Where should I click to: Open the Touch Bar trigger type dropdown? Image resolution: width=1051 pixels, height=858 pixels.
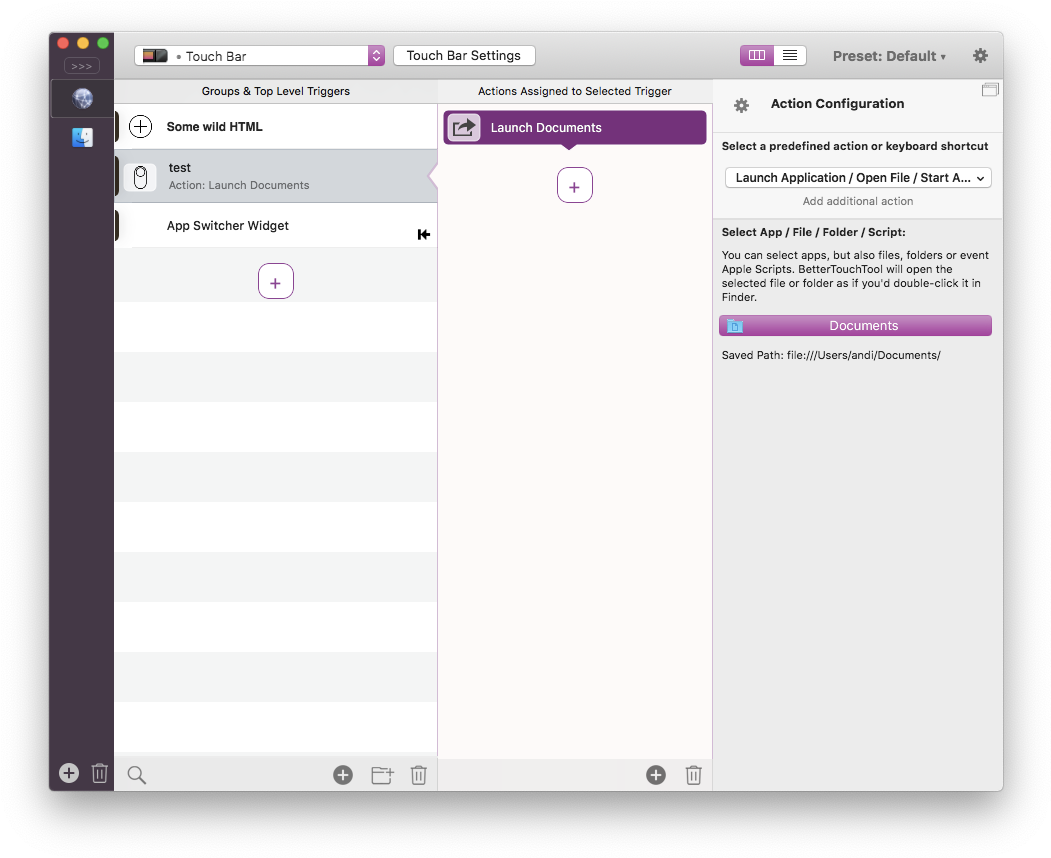tap(259, 56)
